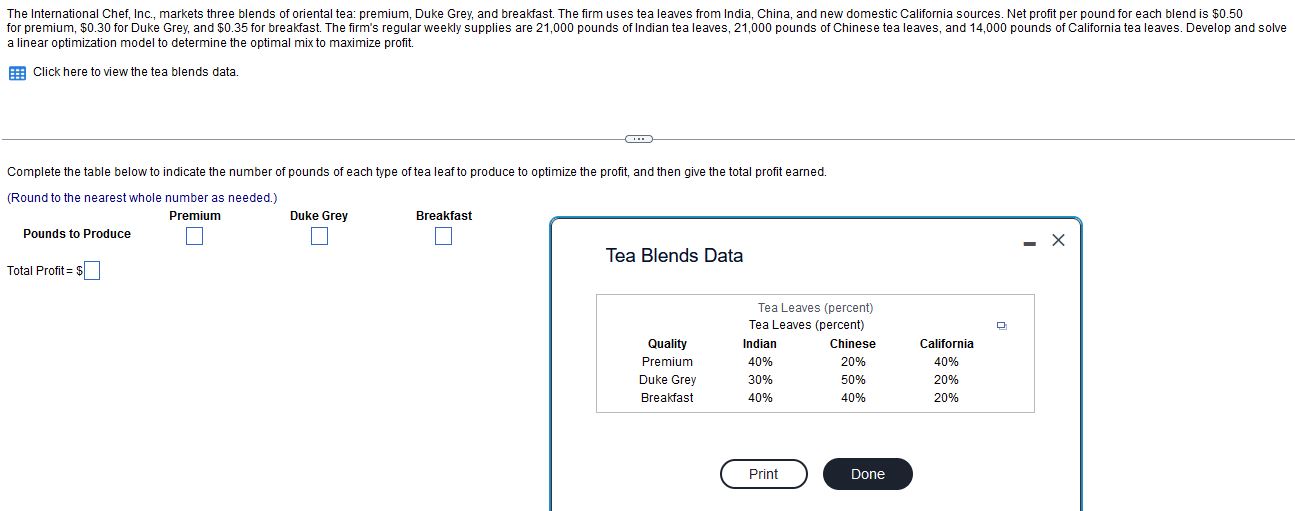Focus the Total Profit input field

click(91, 271)
